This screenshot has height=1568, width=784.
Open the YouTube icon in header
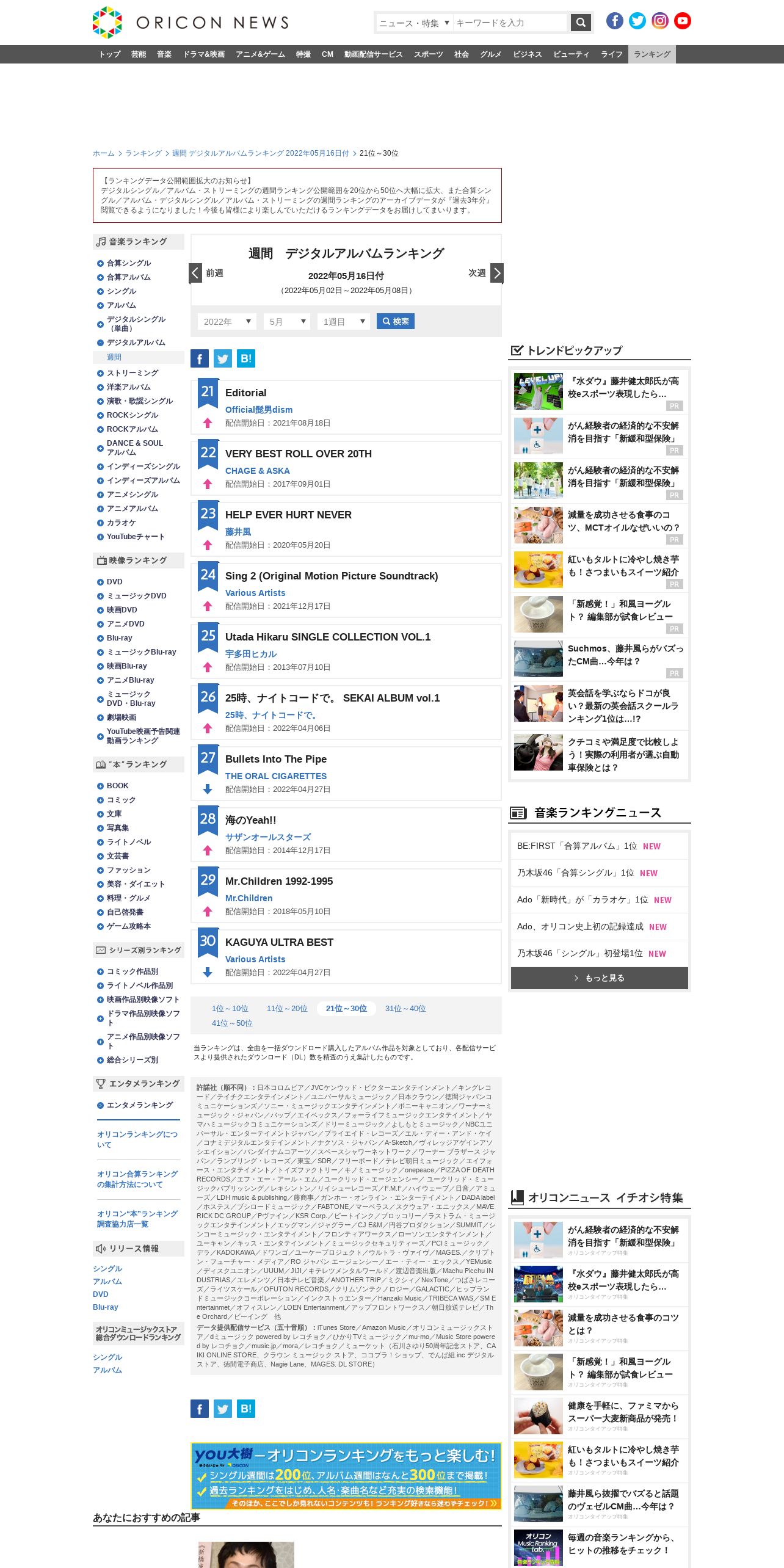click(682, 21)
